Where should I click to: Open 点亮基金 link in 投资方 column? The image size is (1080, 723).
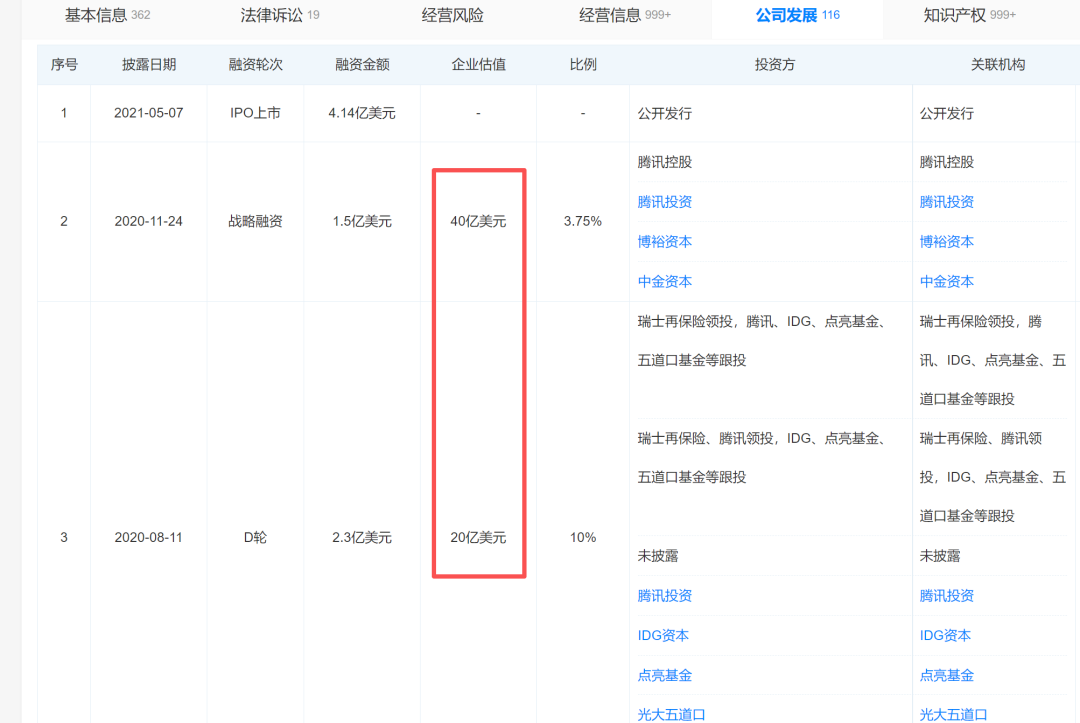pos(665,675)
